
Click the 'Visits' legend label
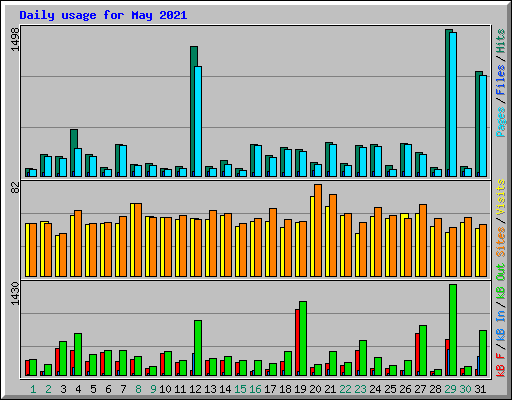(x=500, y=197)
